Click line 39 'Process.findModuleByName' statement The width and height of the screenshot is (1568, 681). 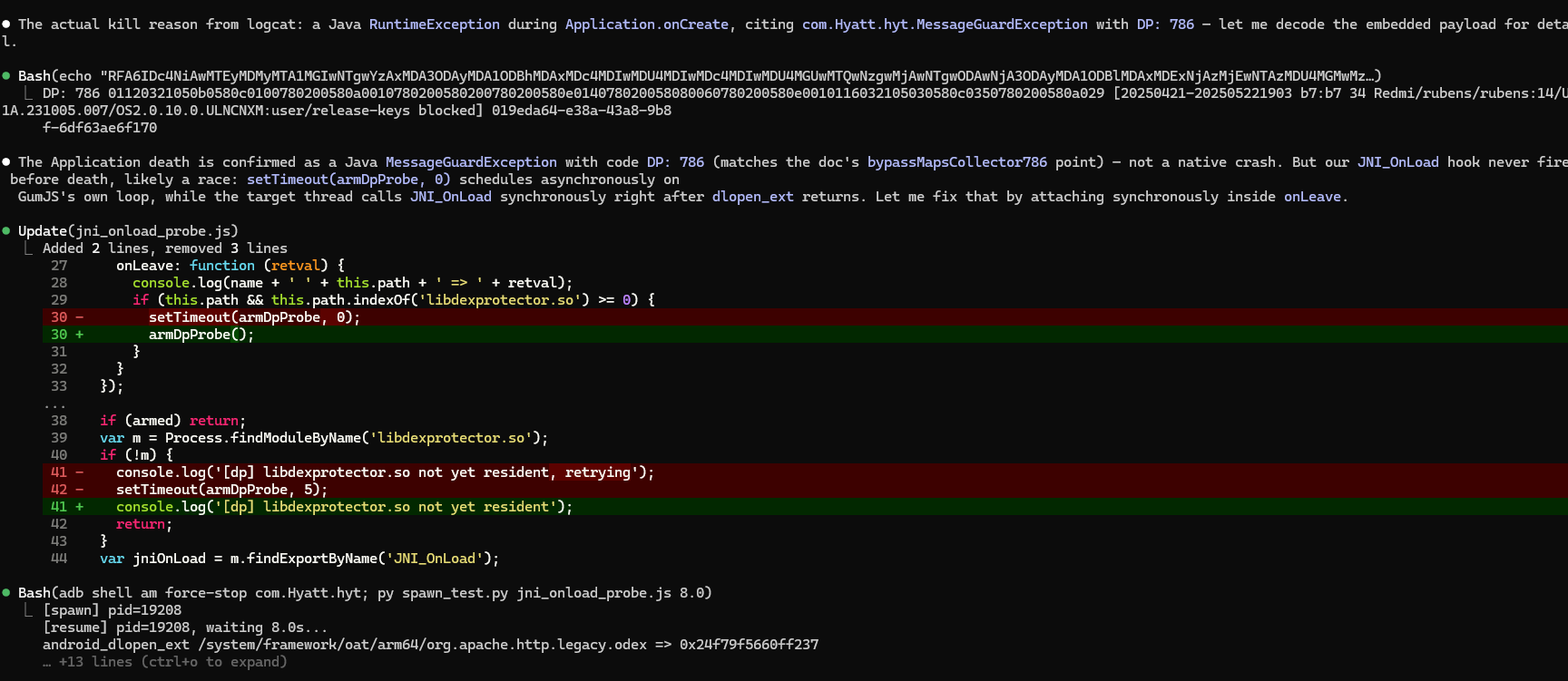(324, 438)
